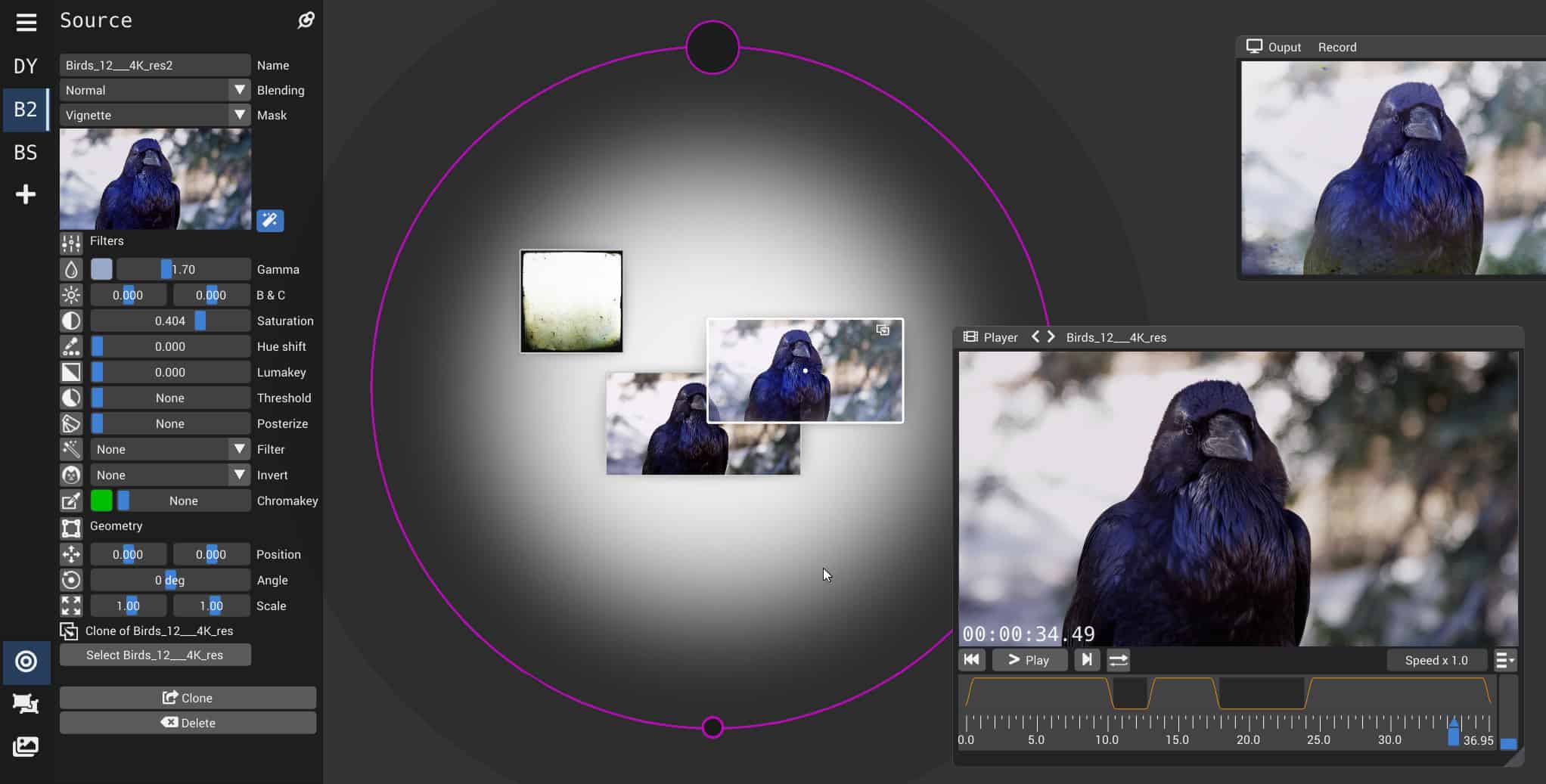This screenshot has width=1546, height=784.
Task: Reset Angle using the rotation icon
Action: (71, 580)
